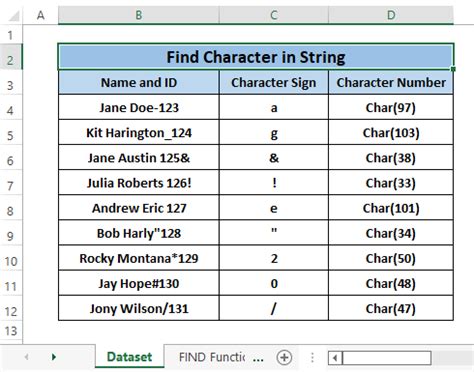Select row 10 header
The image size is (474, 372).
tap(11, 258)
